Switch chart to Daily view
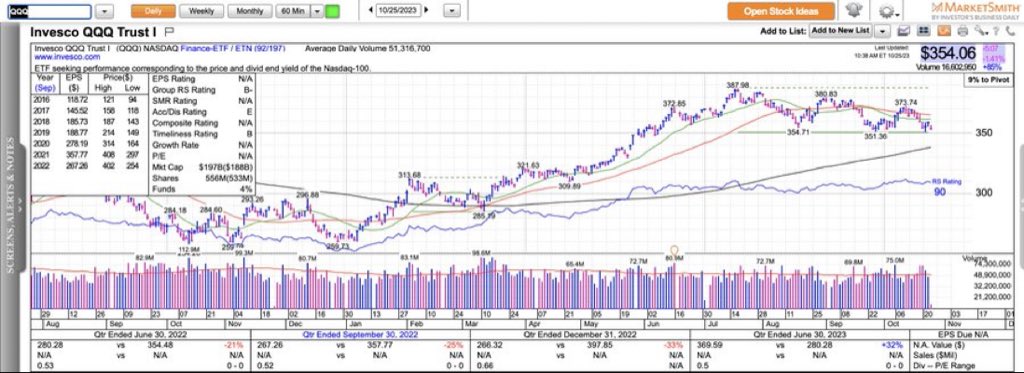The height and width of the screenshot is (373, 1024). 153,11
